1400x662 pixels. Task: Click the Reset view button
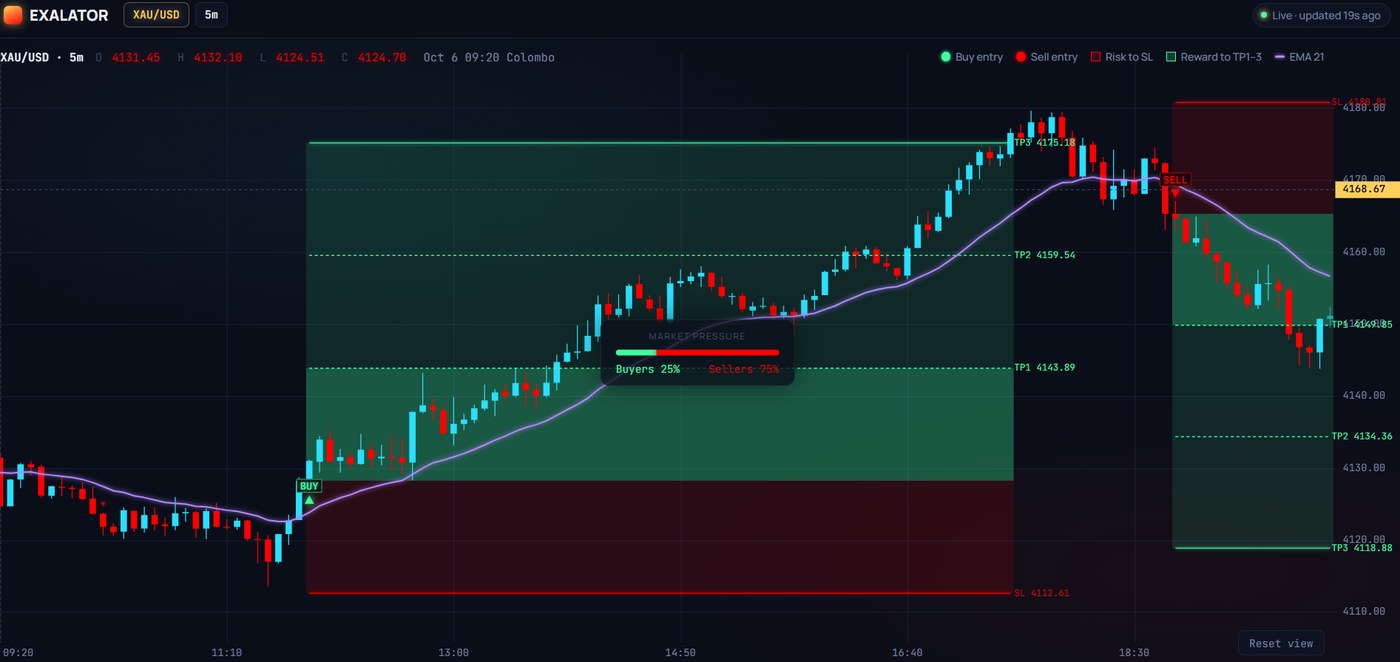(1281, 643)
